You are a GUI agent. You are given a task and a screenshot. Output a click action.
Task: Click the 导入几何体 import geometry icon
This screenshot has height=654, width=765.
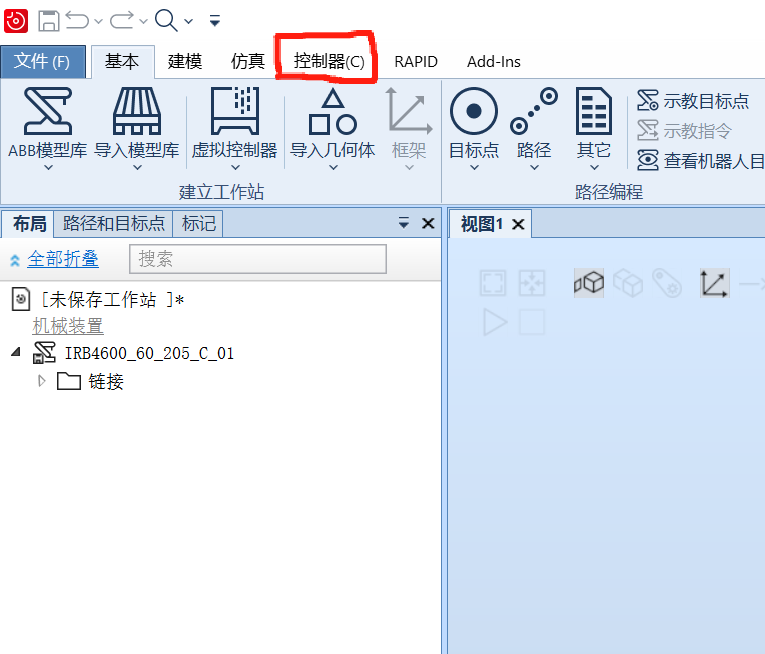coord(333,111)
